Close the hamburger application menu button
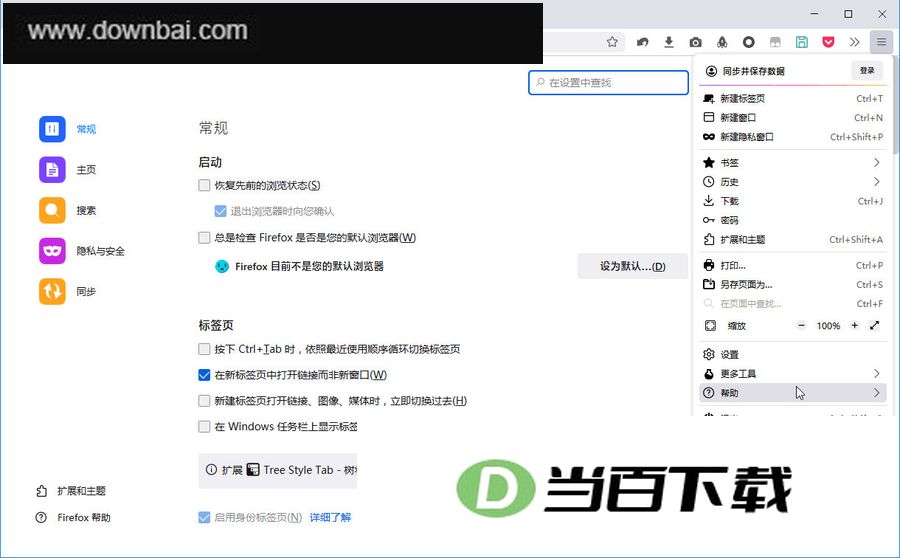The width and height of the screenshot is (900, 558). pos(881,42)
